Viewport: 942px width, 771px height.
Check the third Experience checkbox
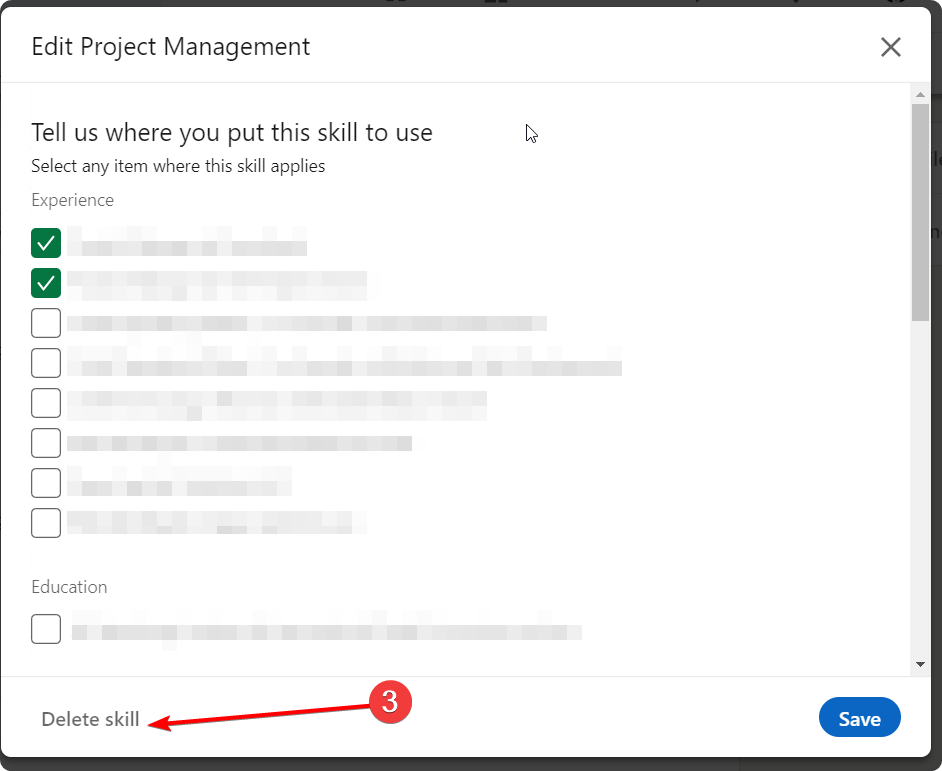click(x=46, y=323)
